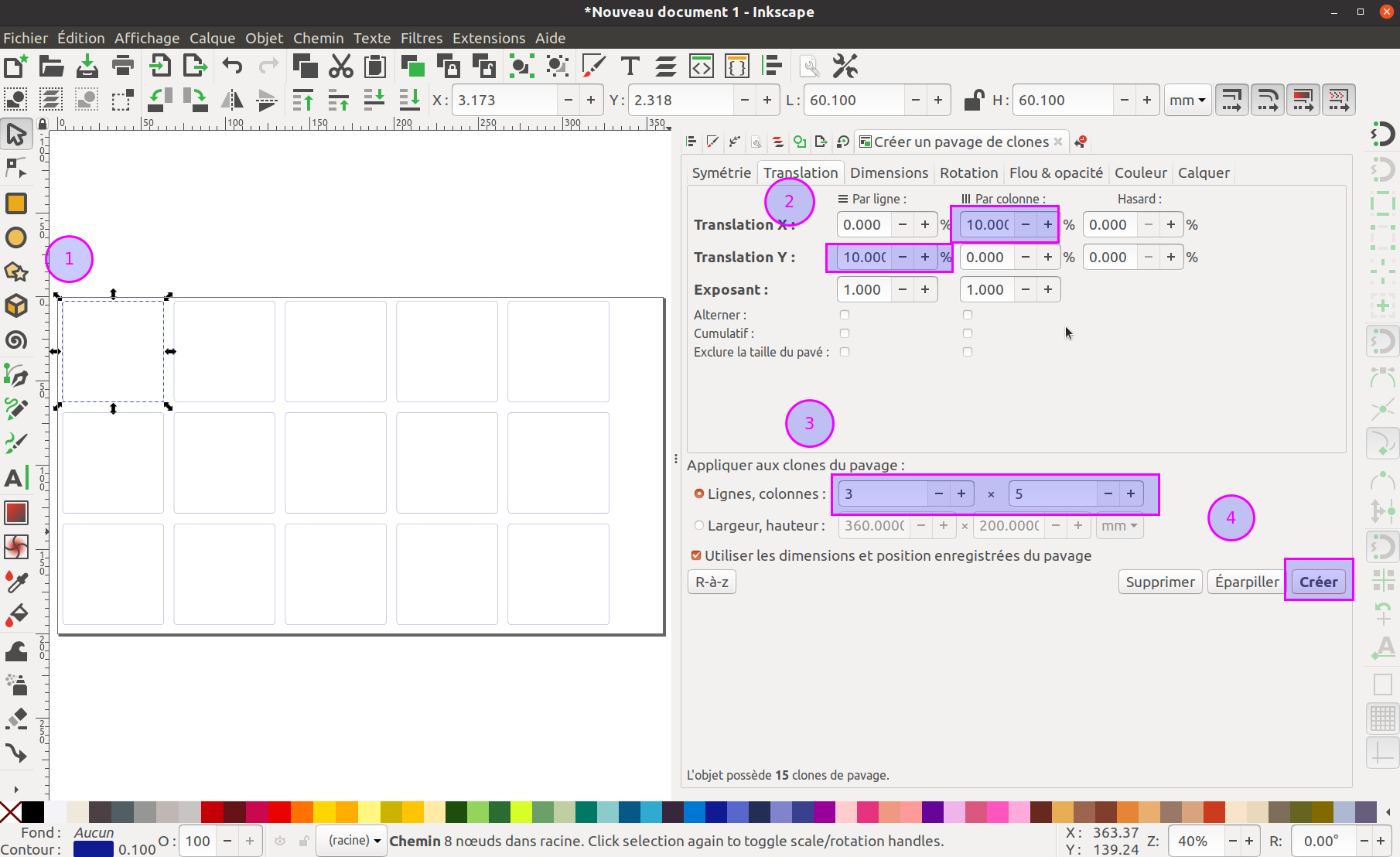This screenshot has height=857, width=1400.
Task: Switch to the Rotation tab
Action: pos(968,172)
